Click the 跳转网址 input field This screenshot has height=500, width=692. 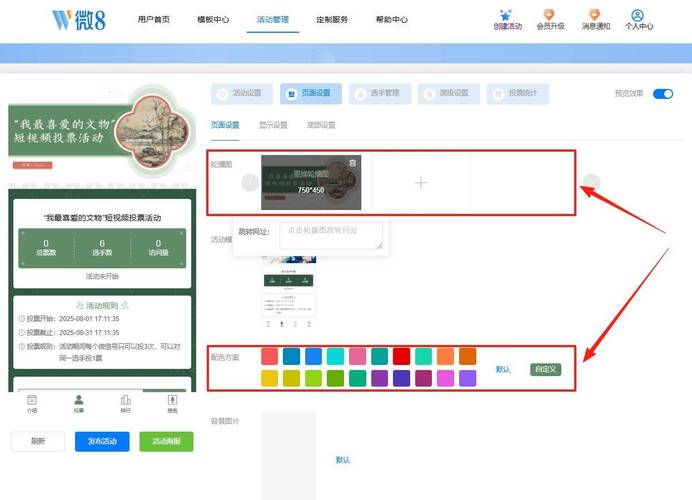pyautogui.click(x=331, y=235)
